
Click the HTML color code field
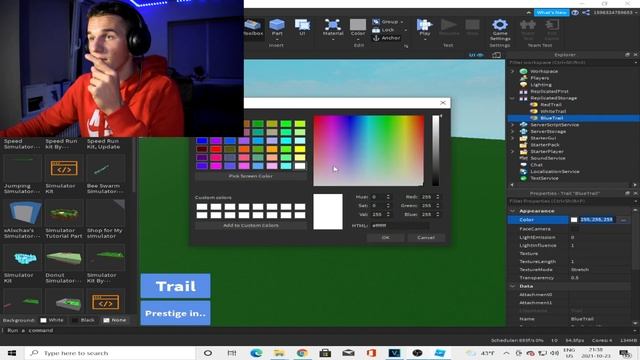pos(400,225)
